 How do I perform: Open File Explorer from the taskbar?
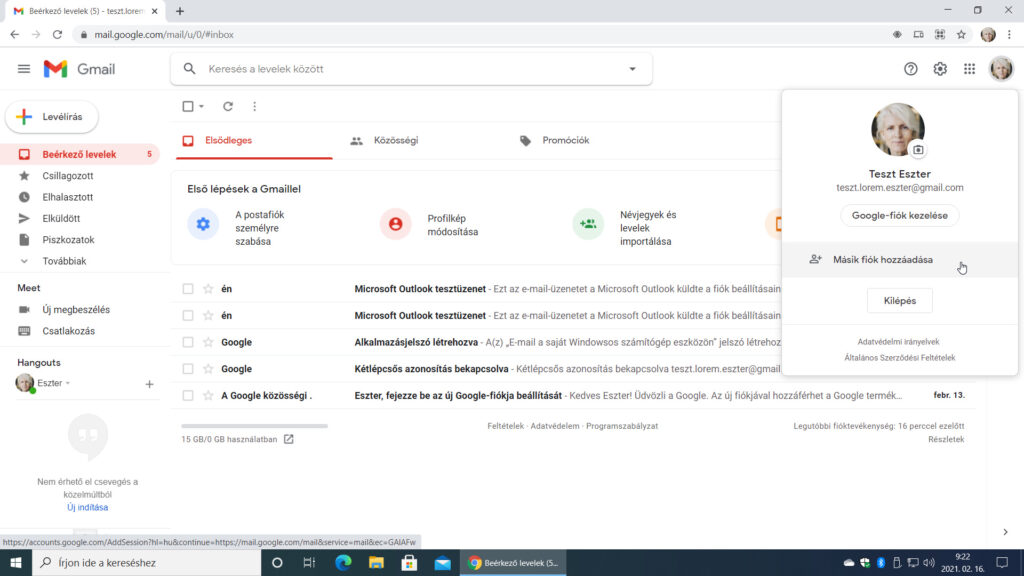pyautogui.click(x=376, y=562)
